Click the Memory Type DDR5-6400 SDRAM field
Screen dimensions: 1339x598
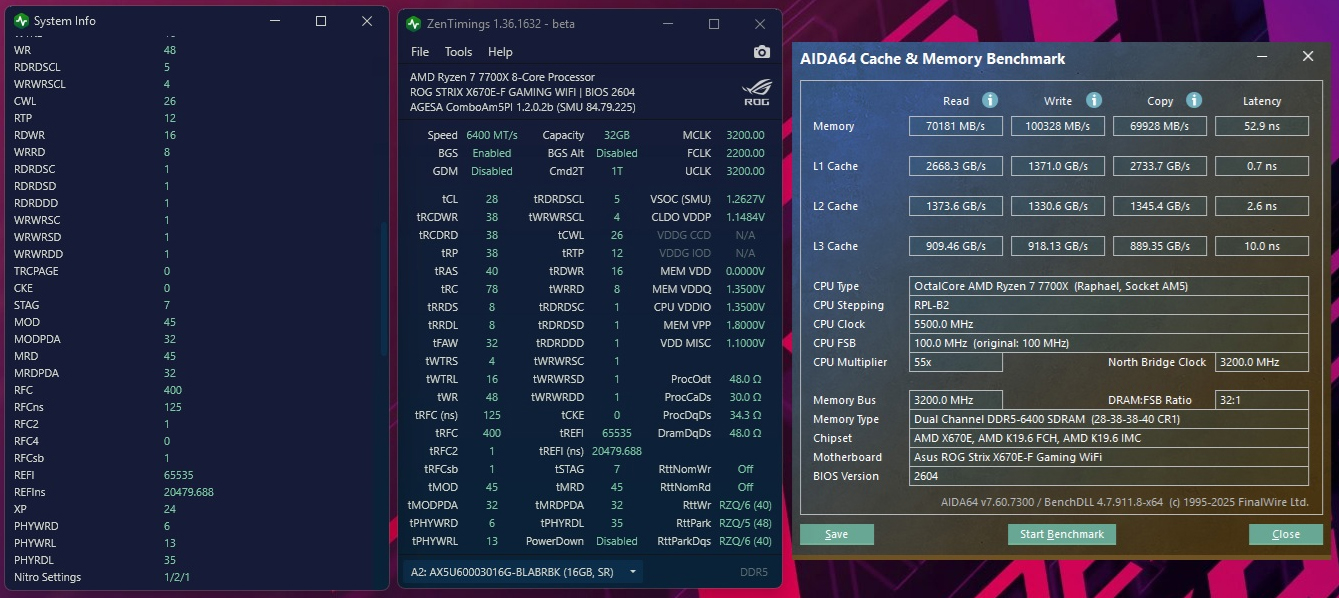(x=1109, y=419)
